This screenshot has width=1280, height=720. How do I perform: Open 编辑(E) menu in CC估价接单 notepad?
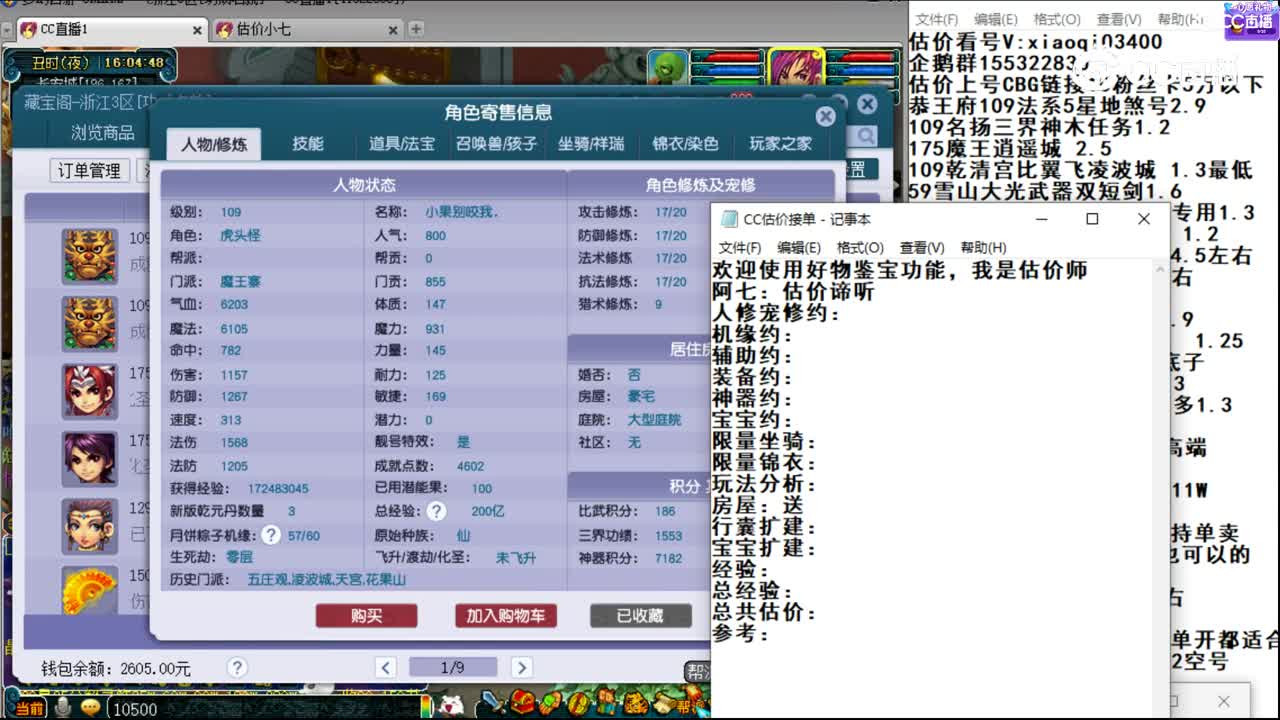[x=799, y=248]
